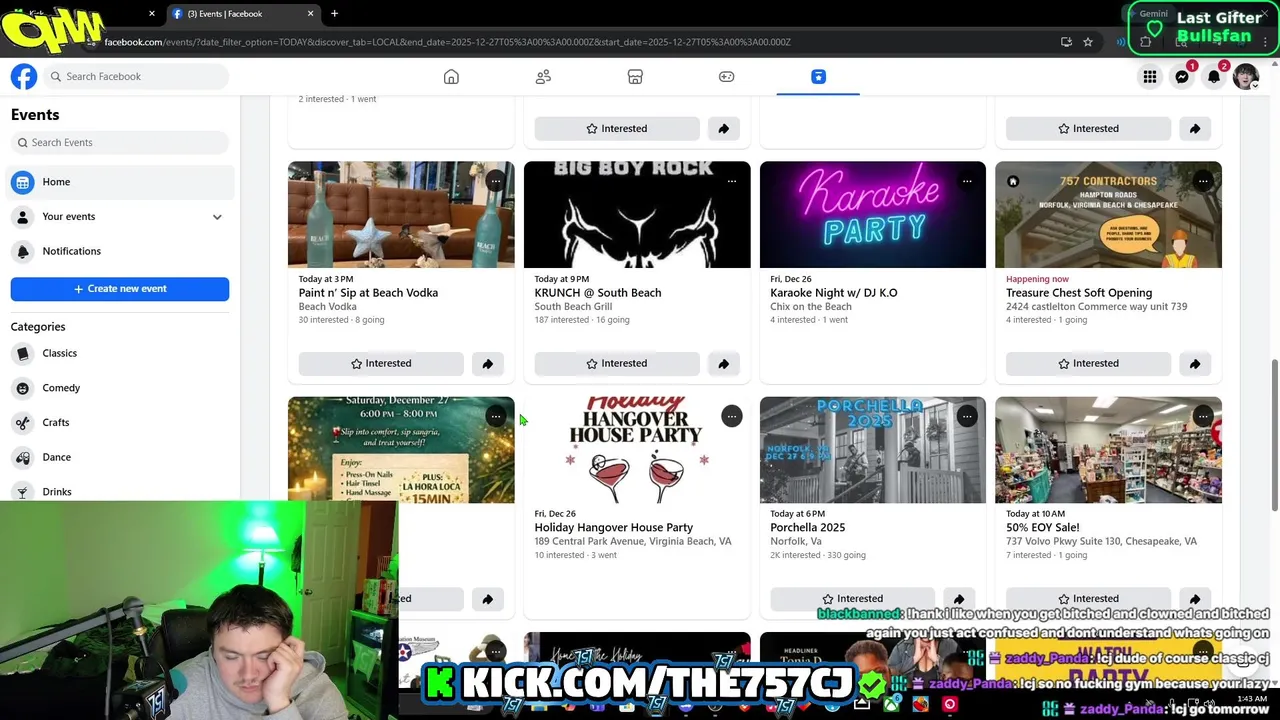
Task: Focus the Search Facebook field
Action: (x=135, y=76)
